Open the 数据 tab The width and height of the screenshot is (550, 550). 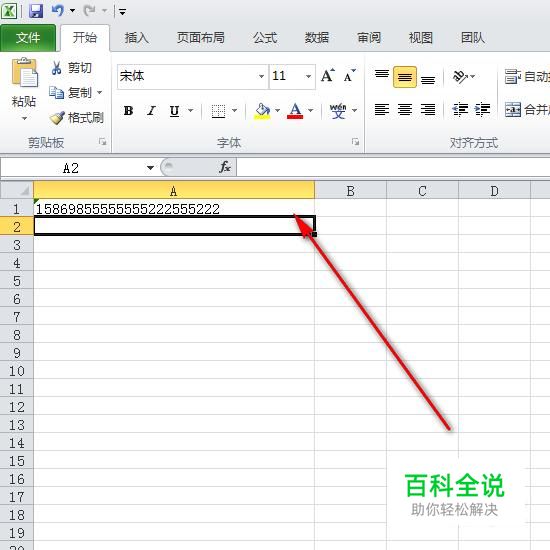pos(317,38)
